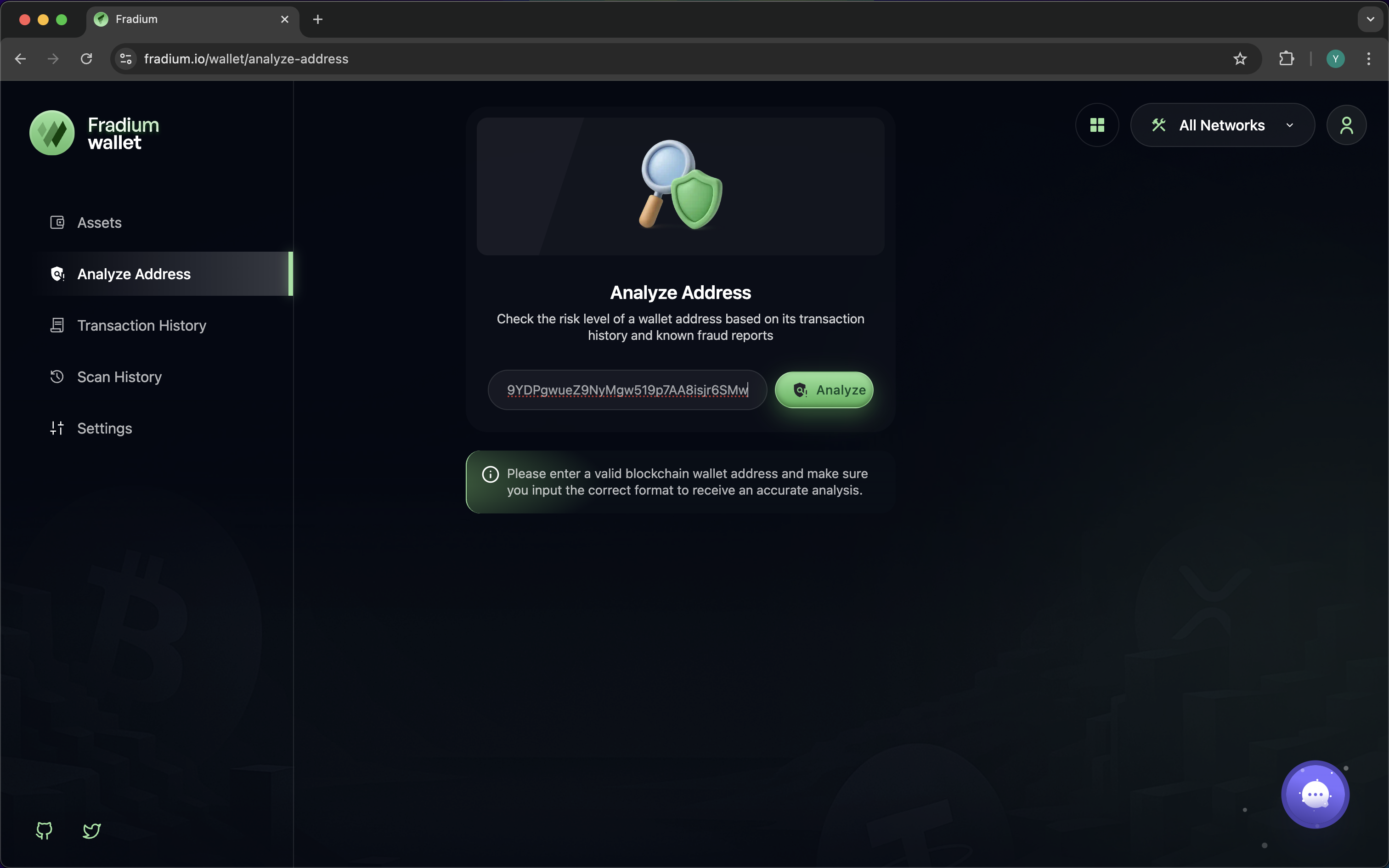Image resolution: width=1389 pixels, height=868 pixels.
Task: Open Settings from sidebar
Action: click(104, 428)
